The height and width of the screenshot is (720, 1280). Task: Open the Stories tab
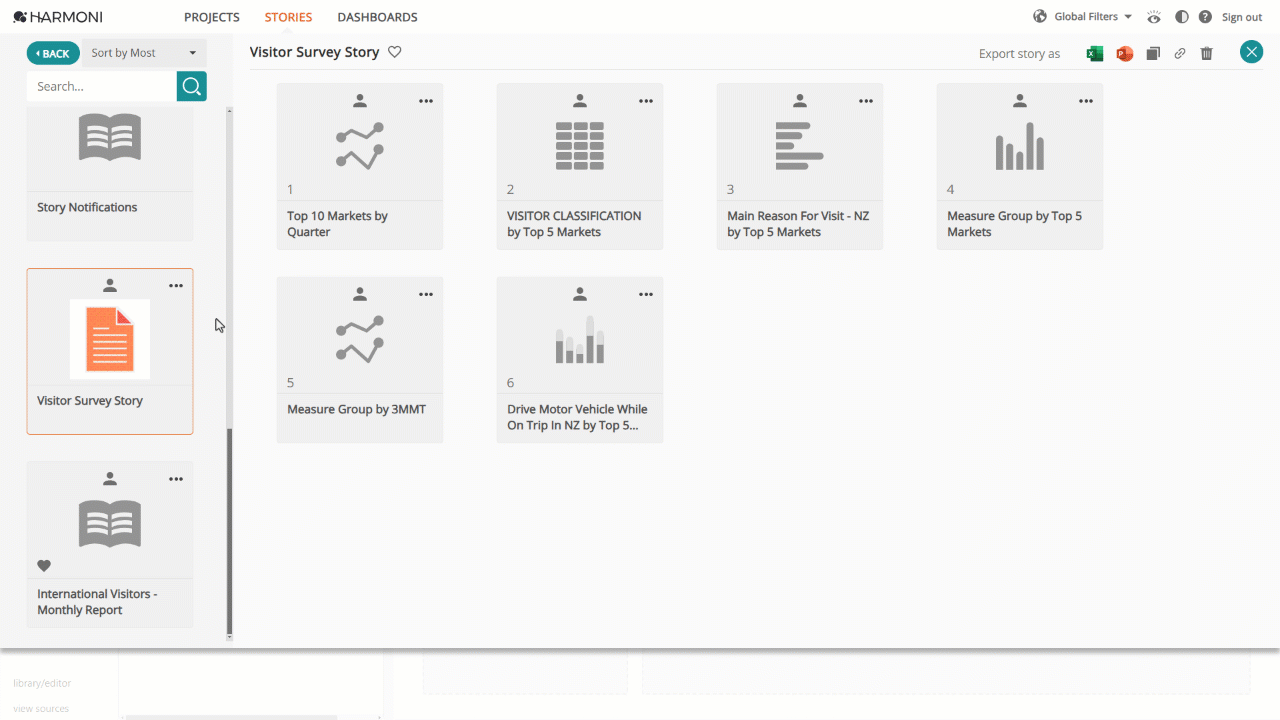288,17
